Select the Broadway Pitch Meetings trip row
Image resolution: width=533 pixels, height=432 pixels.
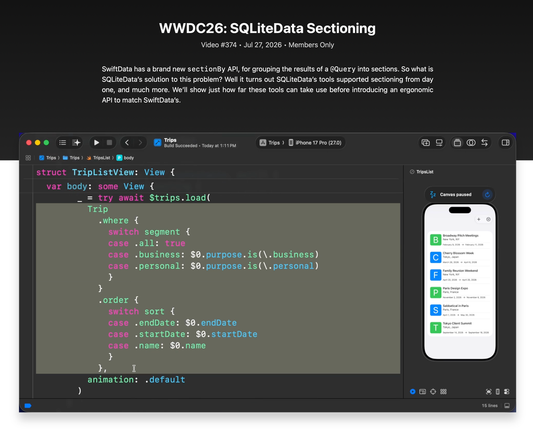click(460, 240)
